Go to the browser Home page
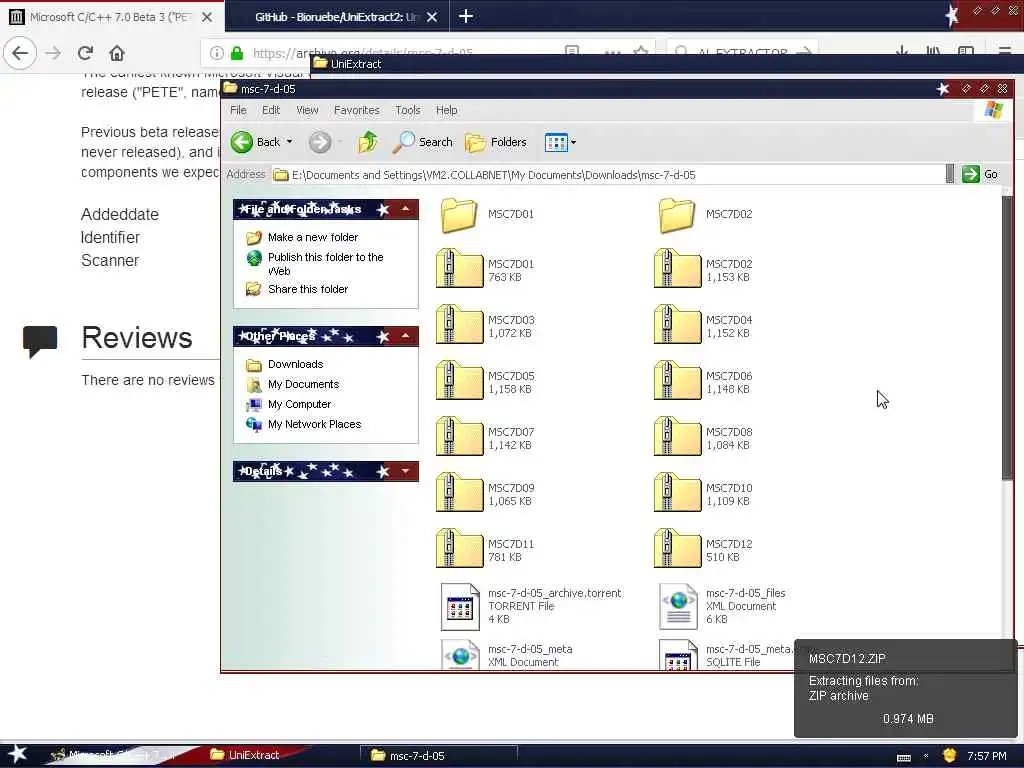The height and width of the screenshot is (768, 1024). (117, 53)
